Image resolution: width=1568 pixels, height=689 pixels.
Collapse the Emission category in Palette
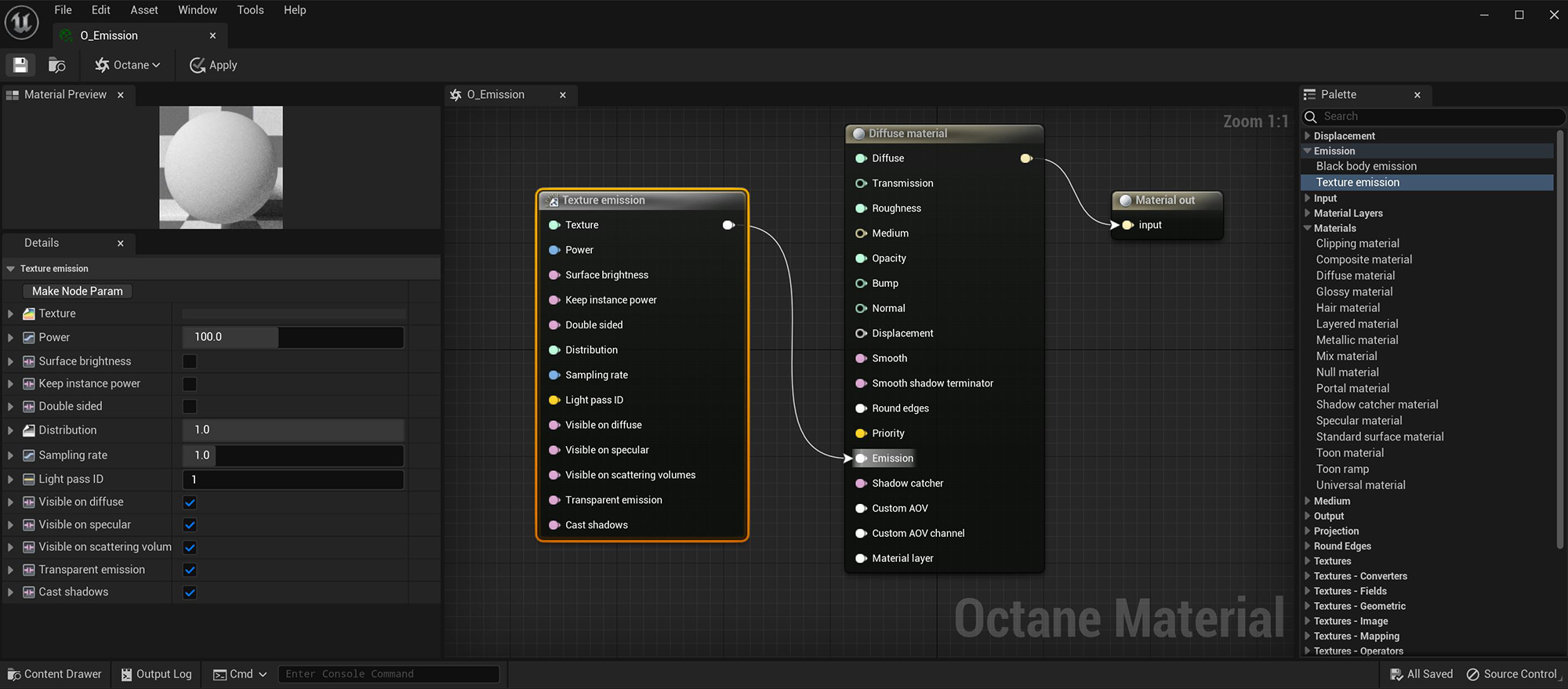[x=1307, y=150]
